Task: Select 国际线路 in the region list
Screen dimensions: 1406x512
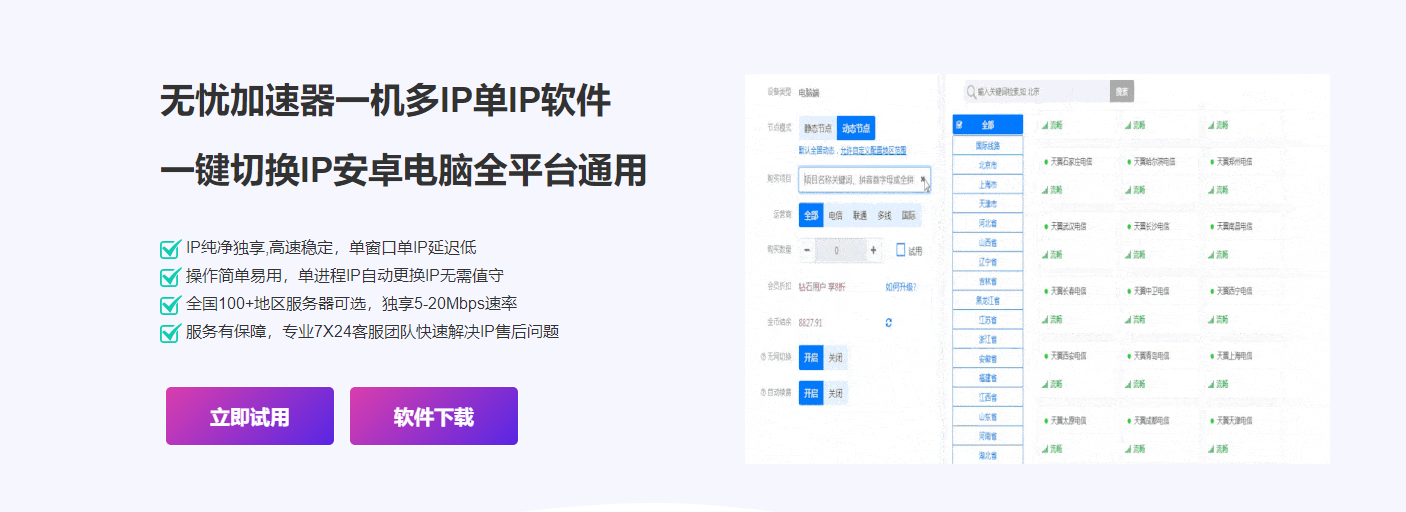Action: tap(988, 145)
